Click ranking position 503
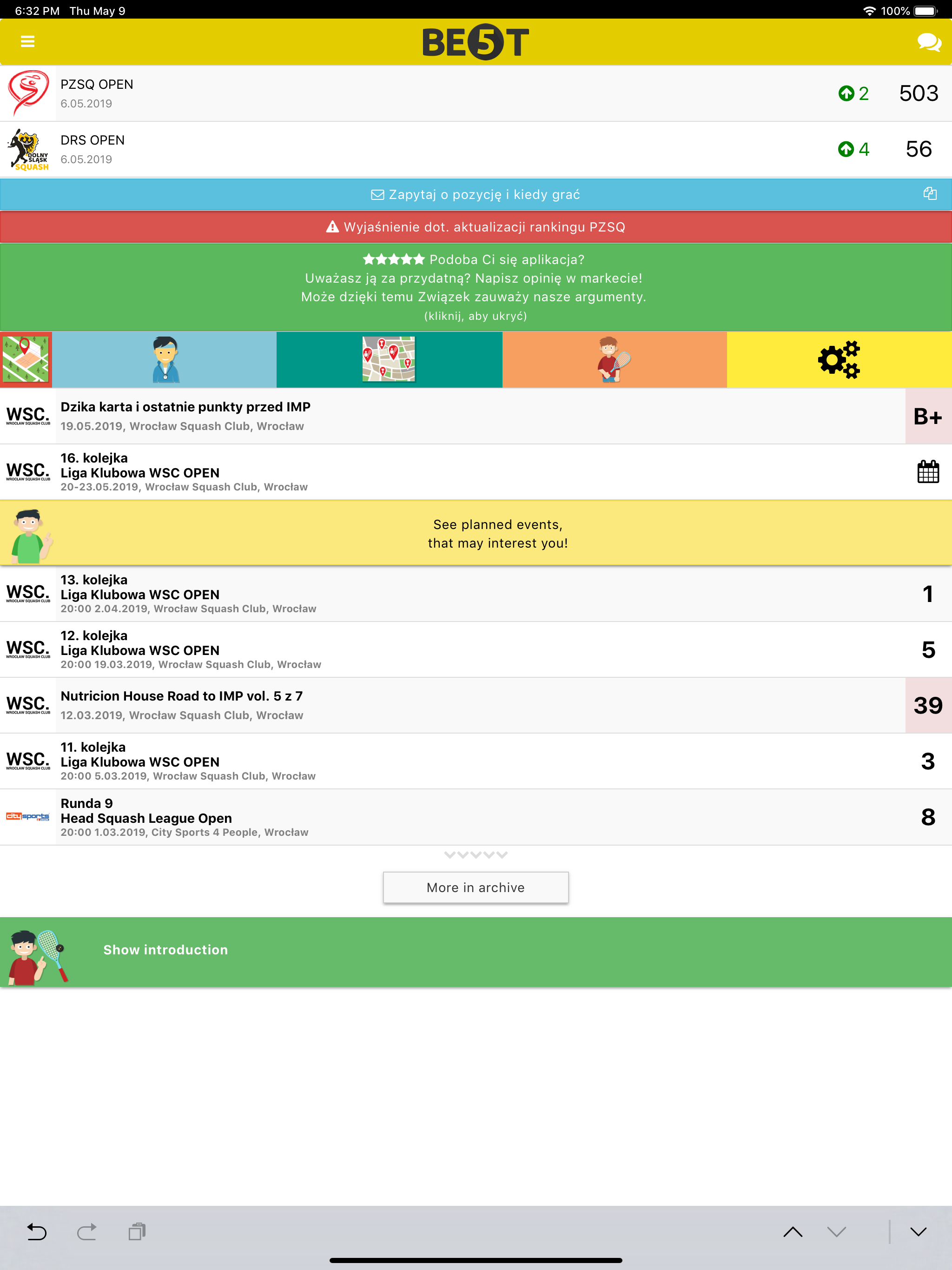Image resolution: width=952 pixels, height=1270 pixels. 919,93
